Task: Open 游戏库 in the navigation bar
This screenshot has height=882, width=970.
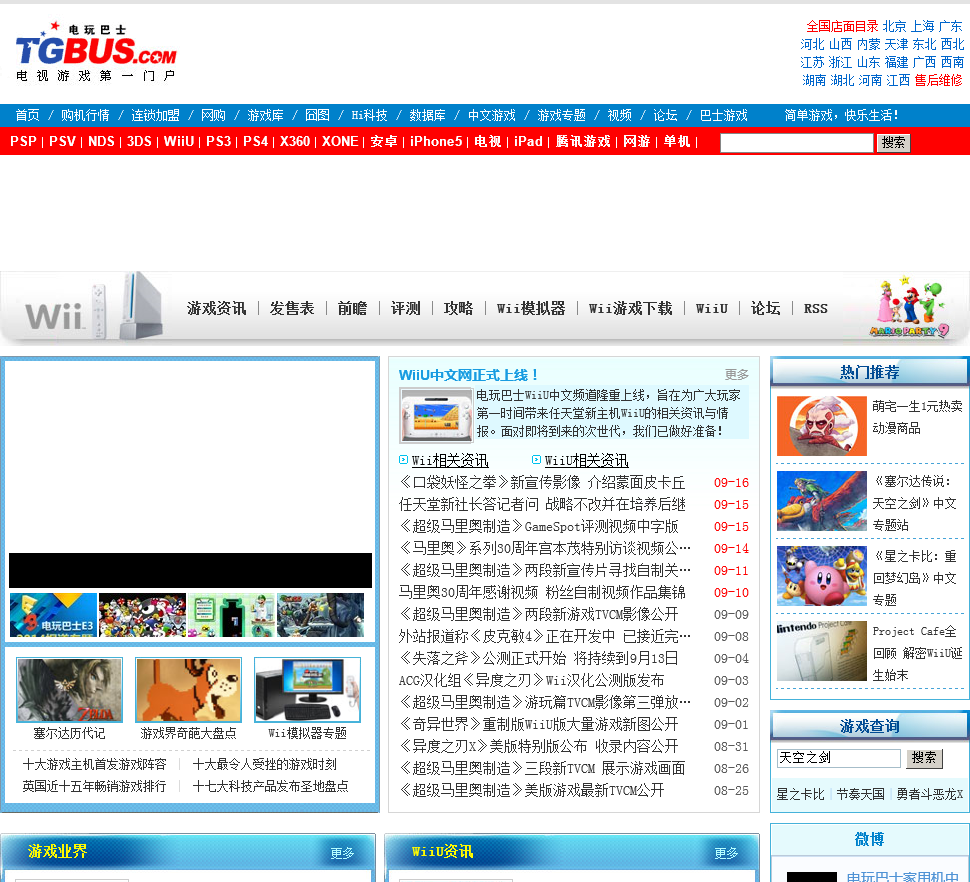Action: pyautogui.click(x=265, y=115)
